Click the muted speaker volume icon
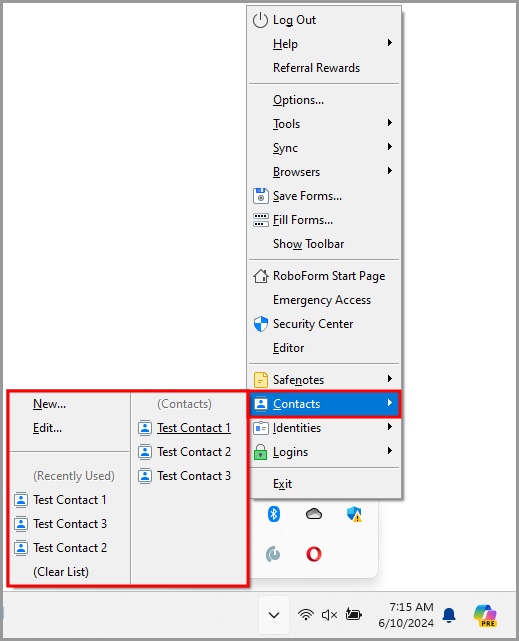Image resolution: width=519 pixels, height=641 pixels. 329,614
